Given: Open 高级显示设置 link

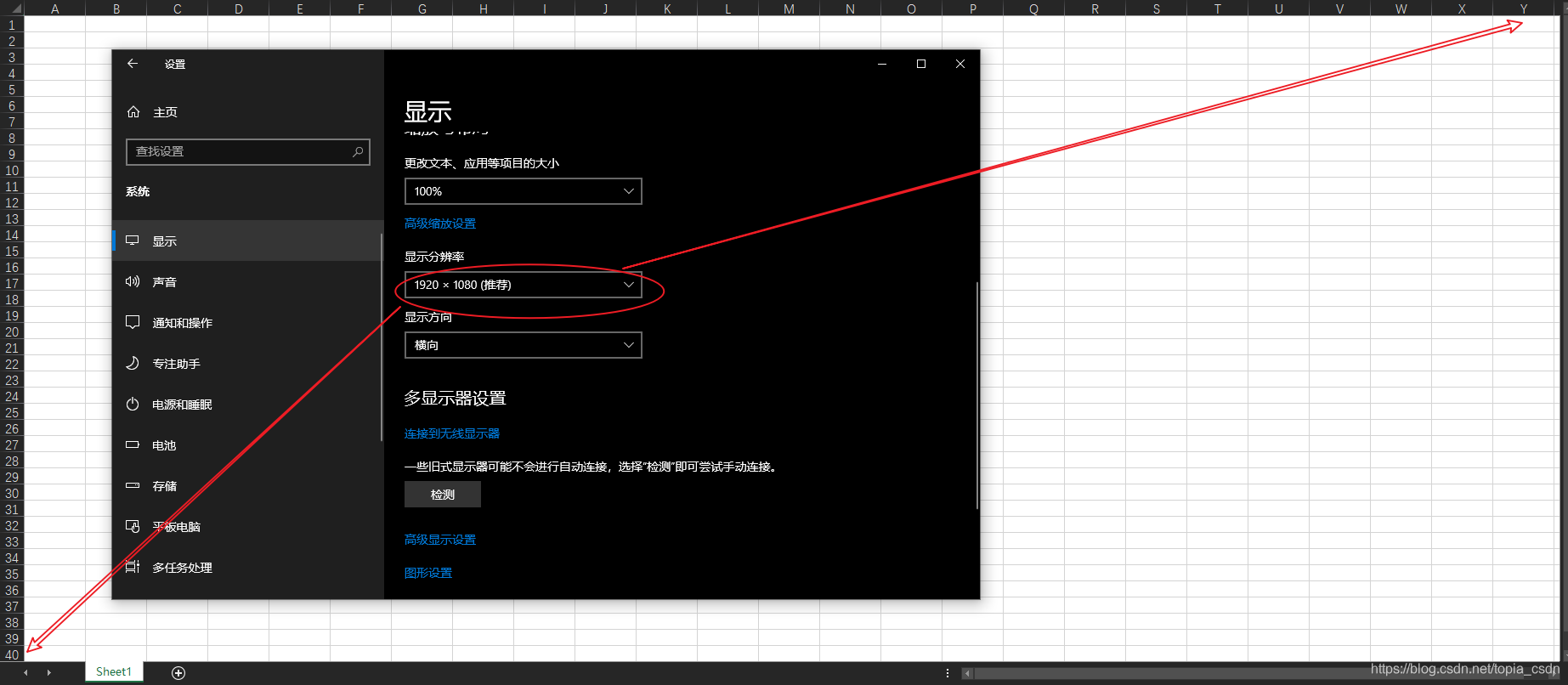Looking at the screenshot, I should (x=440, y=540).
